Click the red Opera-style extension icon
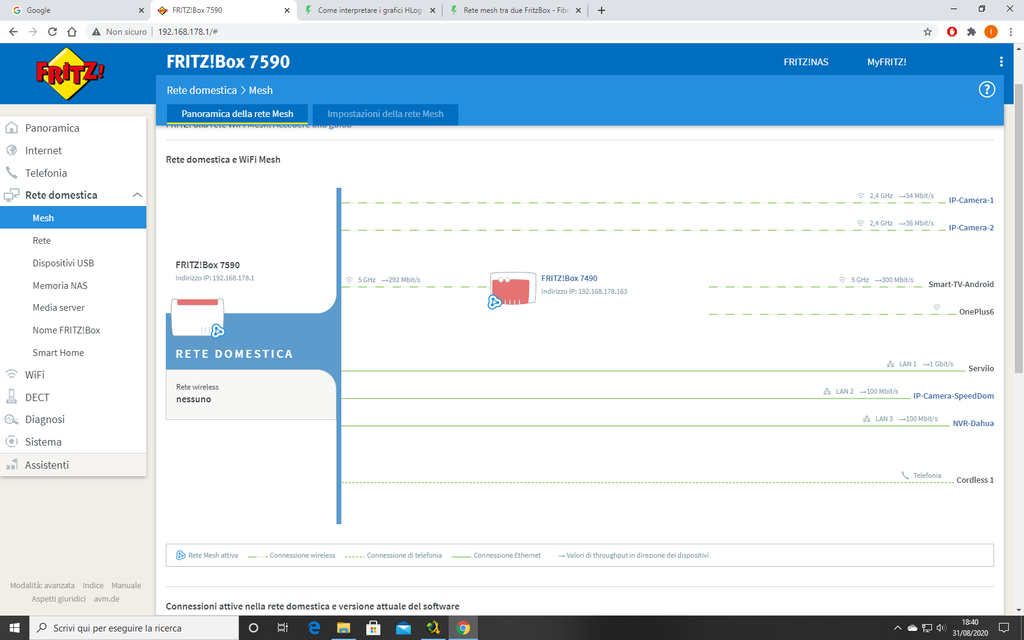The height and width of the screenshot is (640, 1024). [952, 31]
